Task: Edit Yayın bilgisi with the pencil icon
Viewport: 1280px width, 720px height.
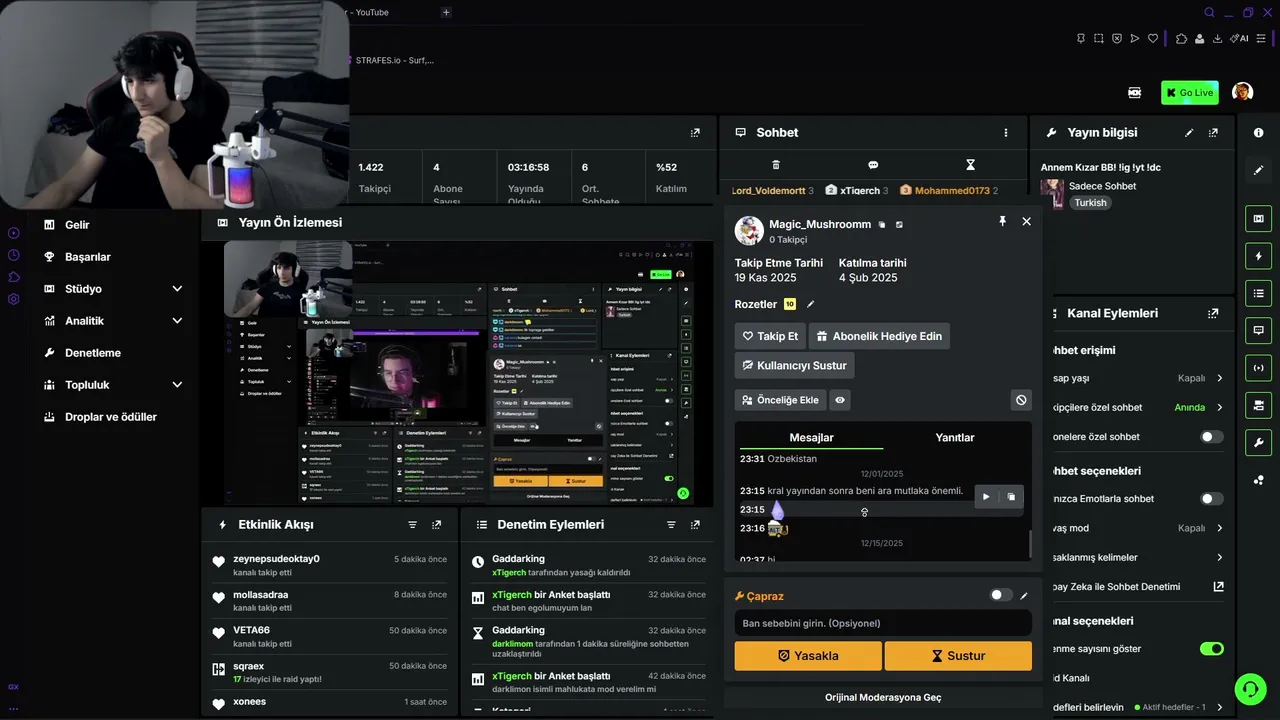Action: click(x=1189, y=133)
